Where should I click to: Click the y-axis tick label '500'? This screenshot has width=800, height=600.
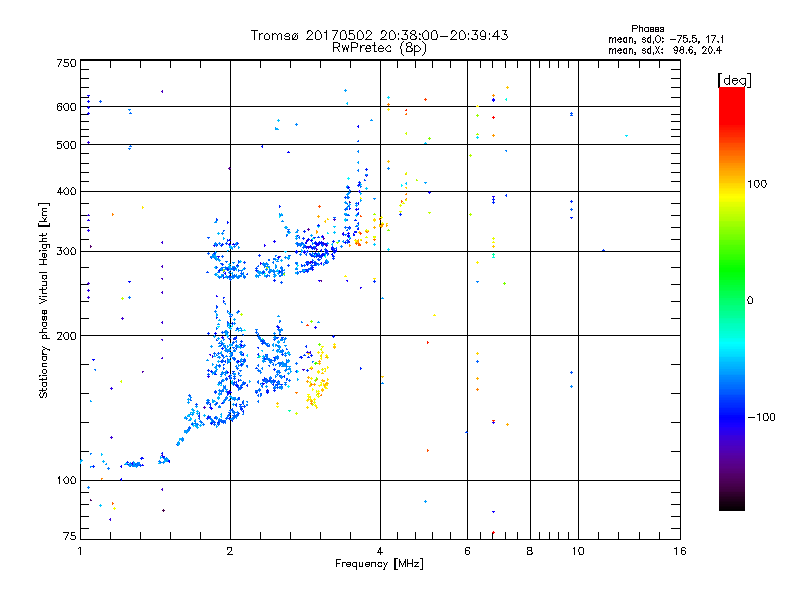pos(66,145)
